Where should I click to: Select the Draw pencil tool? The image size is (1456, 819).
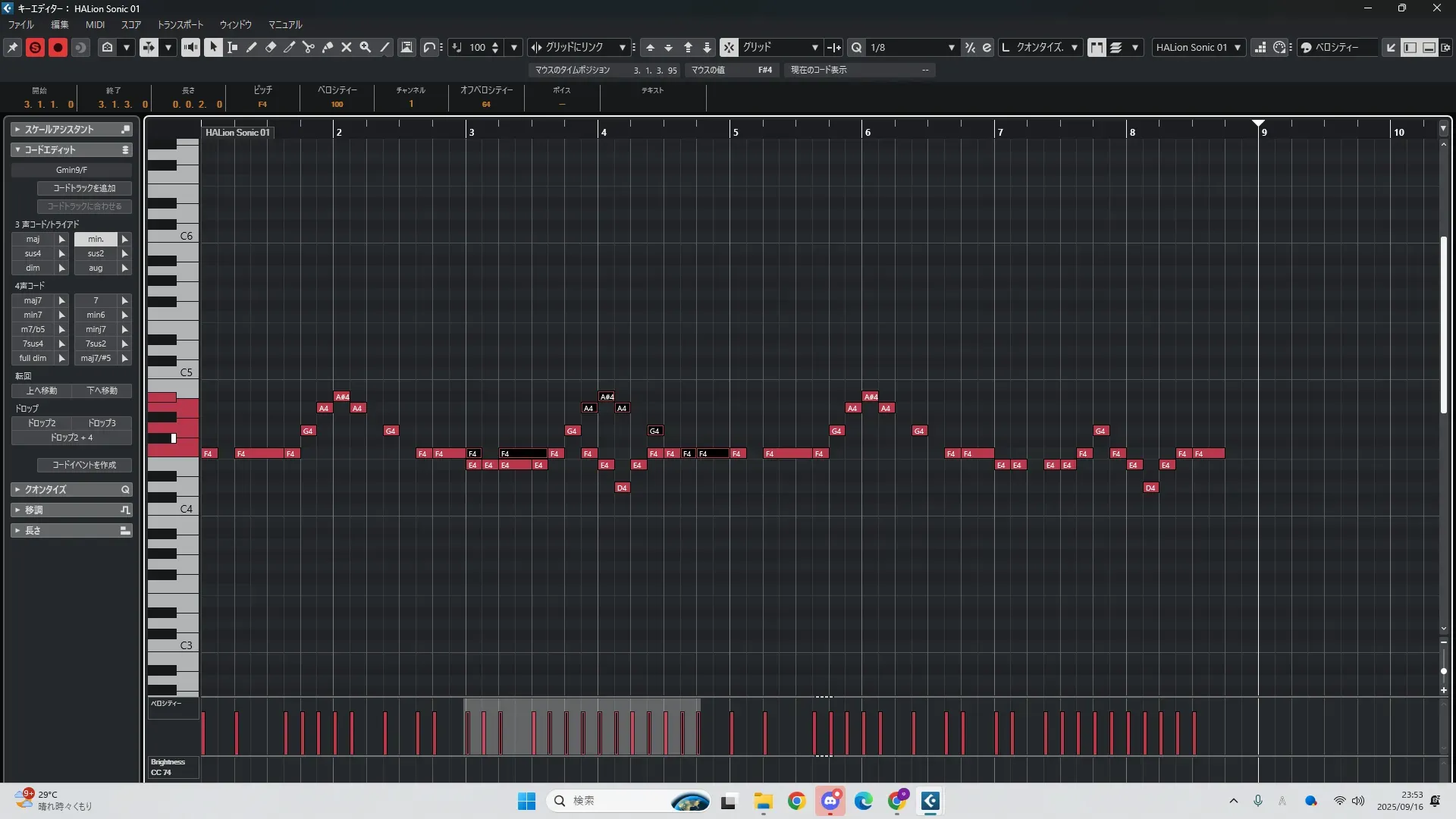click(252, 47)
